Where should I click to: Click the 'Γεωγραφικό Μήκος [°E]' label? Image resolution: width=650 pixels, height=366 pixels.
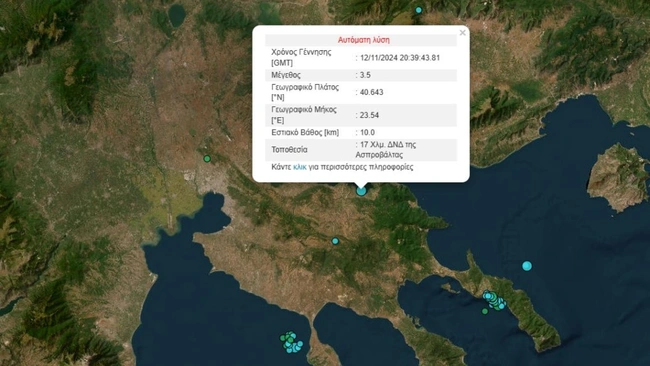pyautogui.click(x=304, y=115)
